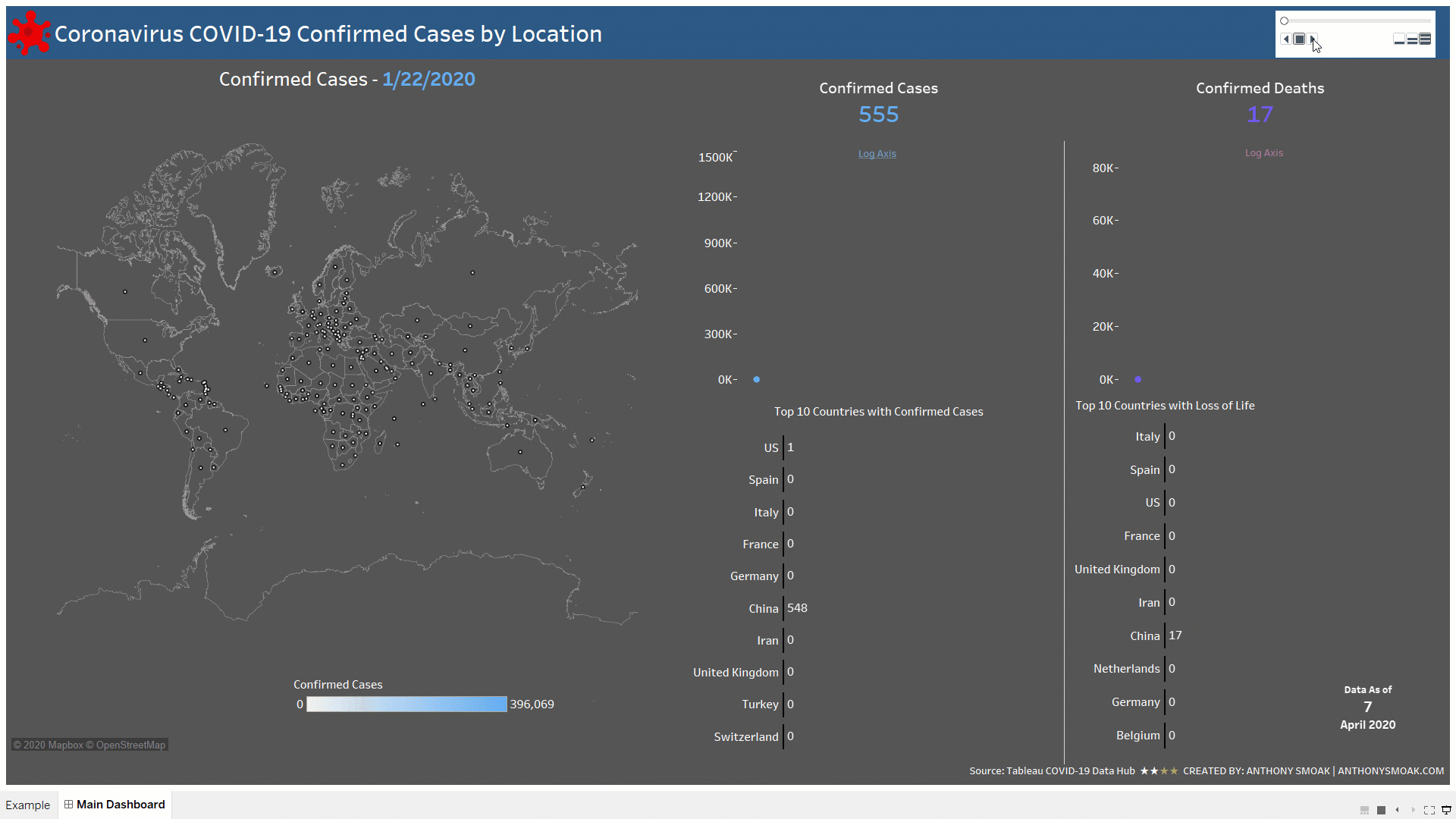Screen dimensions: 1456x819
Task: Enter full screen mode from the status bar
Action: coord(1429,810)
